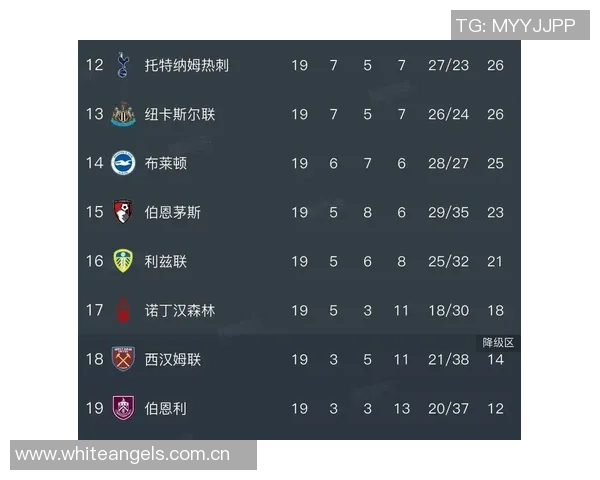Click 利兹联 goal record 25/32
Image resolution: width=600 pixels, height=480 pixels.
point(446,261)
